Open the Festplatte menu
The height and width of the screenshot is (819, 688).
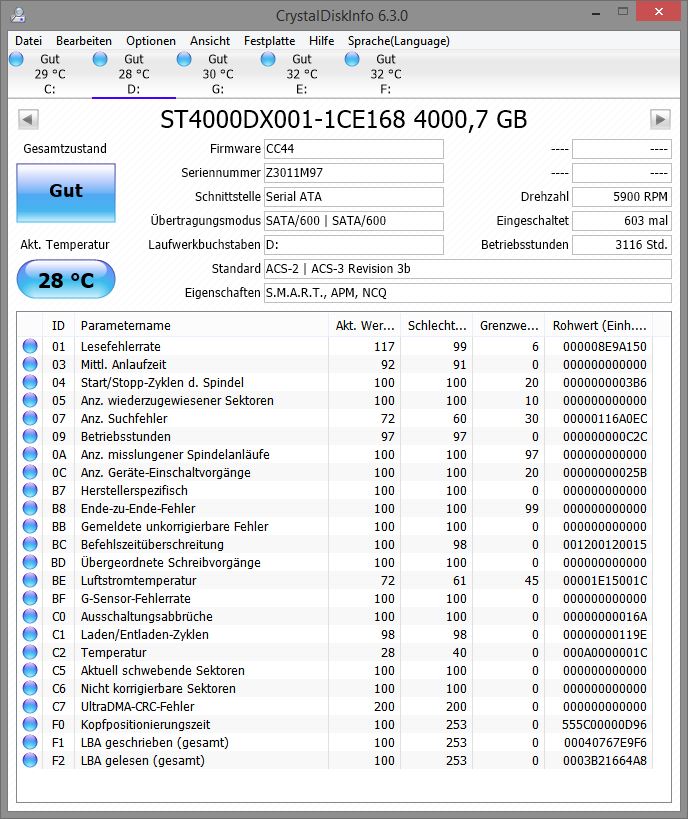click(269, 41)
